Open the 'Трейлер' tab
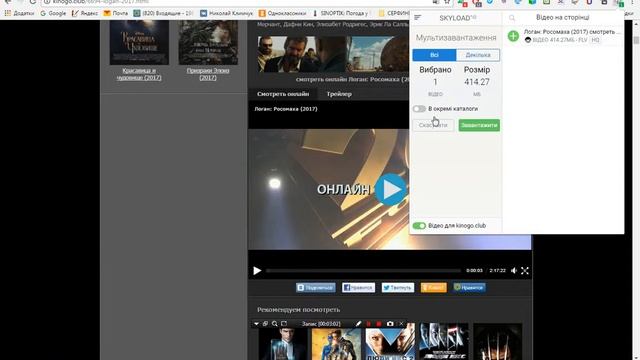Screen dimensions: 640x360 point(339,94)
